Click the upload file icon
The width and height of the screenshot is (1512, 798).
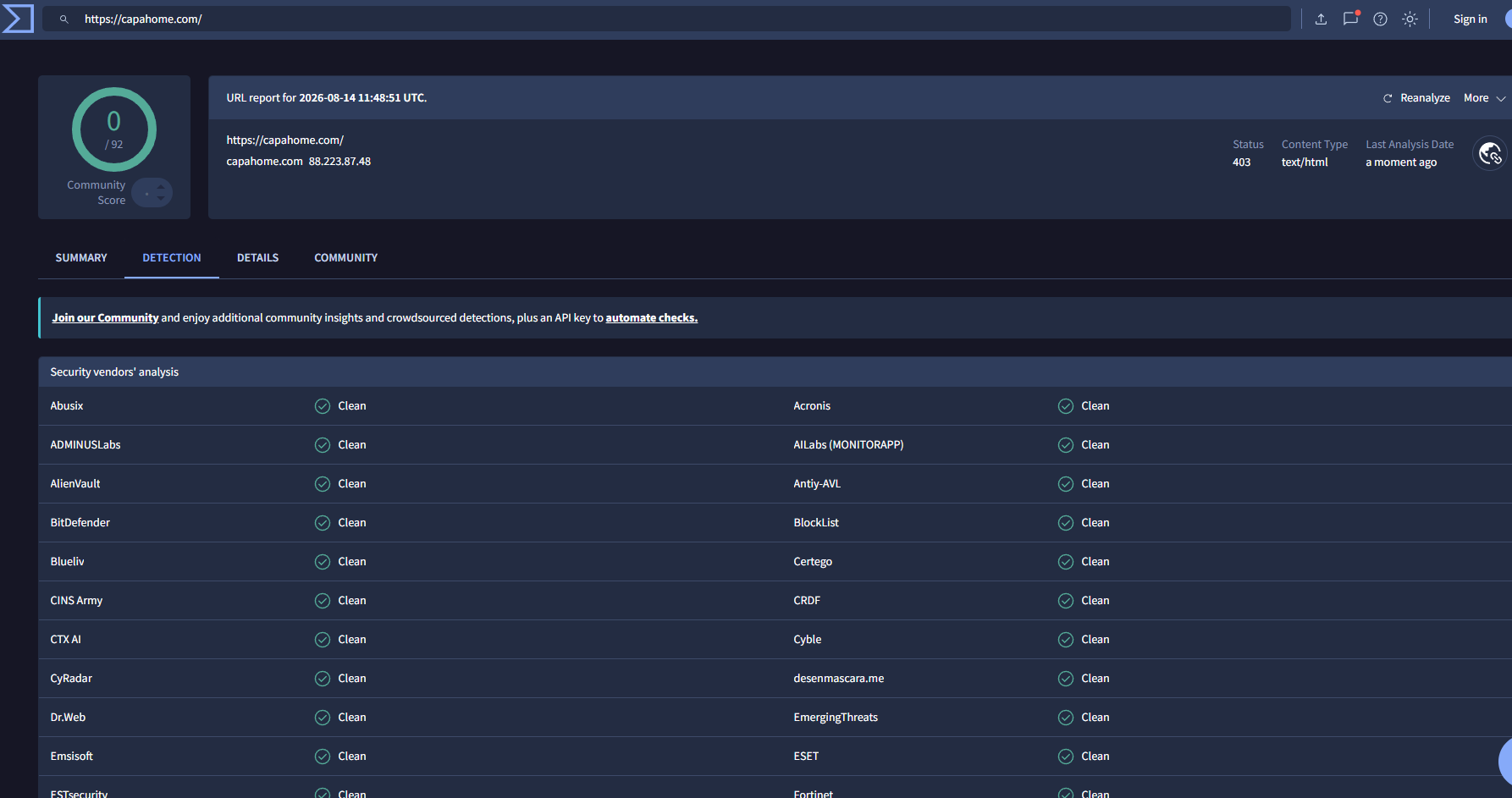tap(1321, 19)
